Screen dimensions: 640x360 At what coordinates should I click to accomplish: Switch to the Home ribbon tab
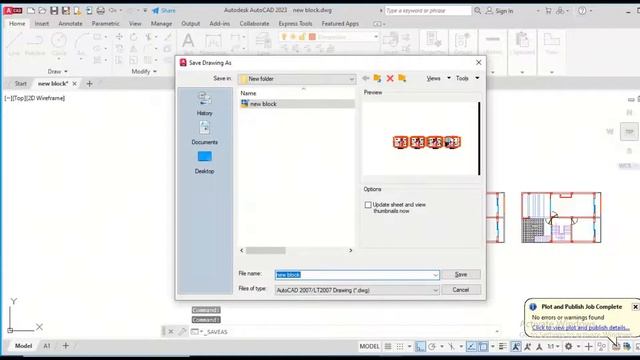[17, 24]
